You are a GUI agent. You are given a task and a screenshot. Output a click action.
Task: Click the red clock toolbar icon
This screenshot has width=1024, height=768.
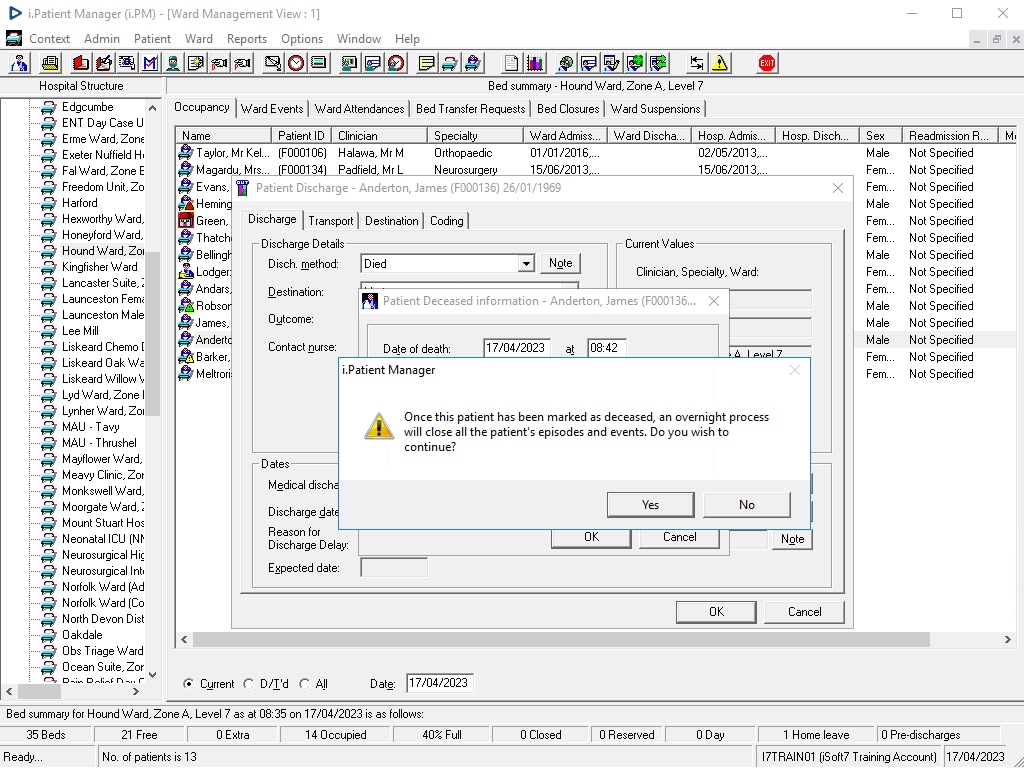(296, 63)
